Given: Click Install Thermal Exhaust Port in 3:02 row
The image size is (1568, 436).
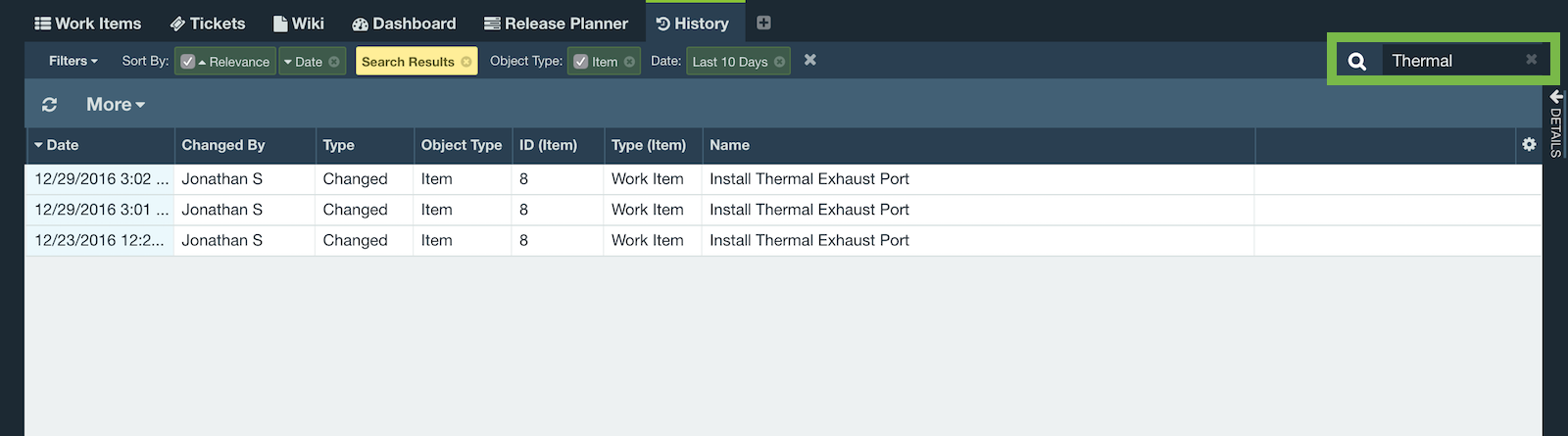Looking at the screenshot, I should (x=809, y=179).
